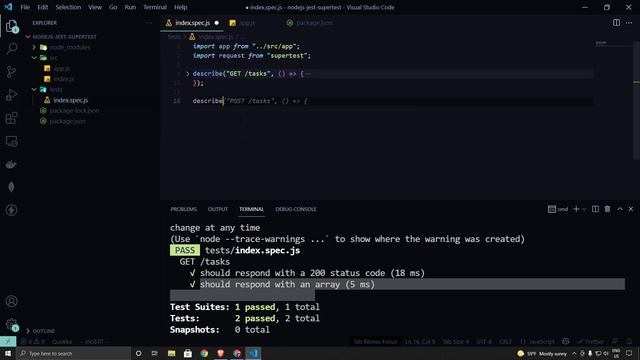Add a new terminal with plus icon

576,209
